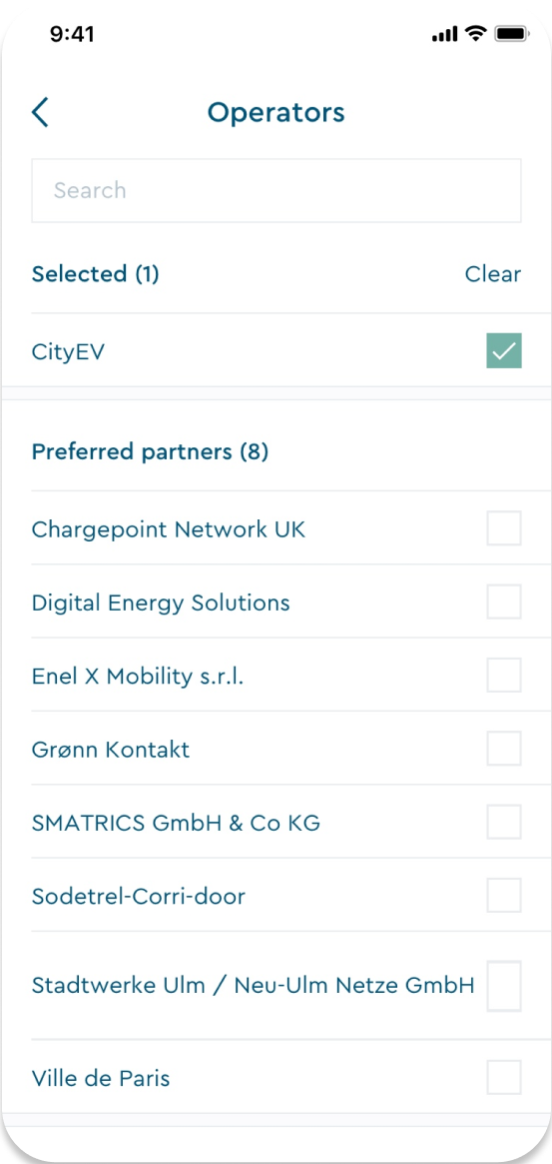
Task: Check the Digital Energy Solutions checkbox
Action: click(x=504, y=601)
